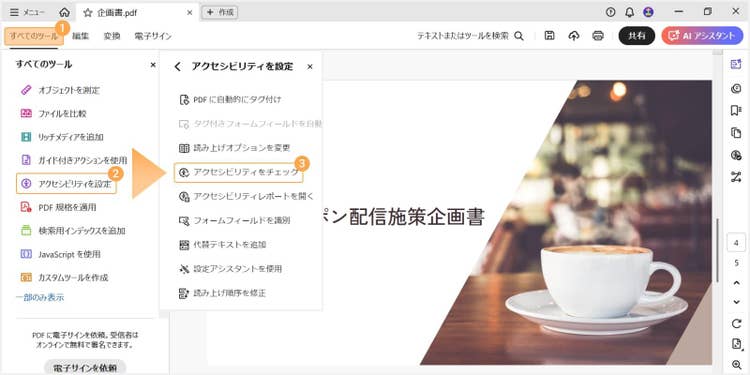Click the 作成 button

pyautogui.click(x=220, y=12)
